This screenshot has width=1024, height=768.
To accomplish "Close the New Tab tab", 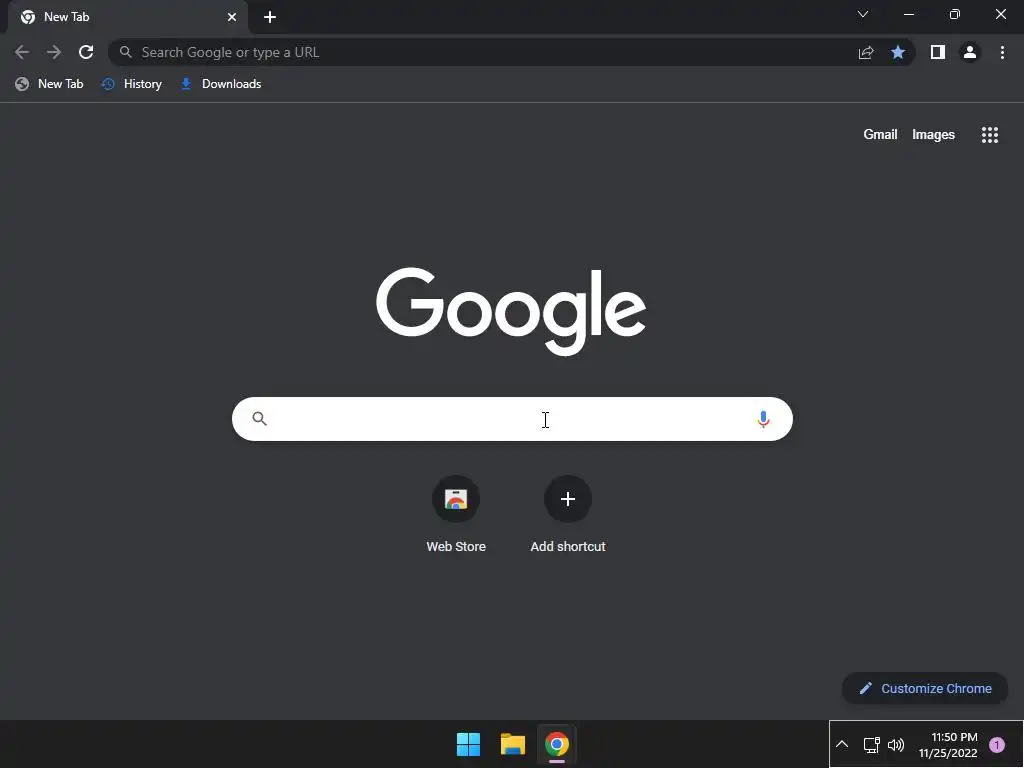I will coord(232,17).
